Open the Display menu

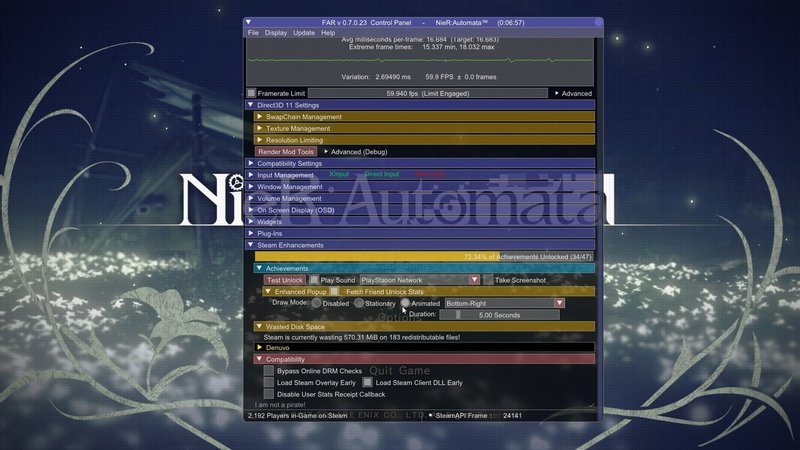[276, 33]
